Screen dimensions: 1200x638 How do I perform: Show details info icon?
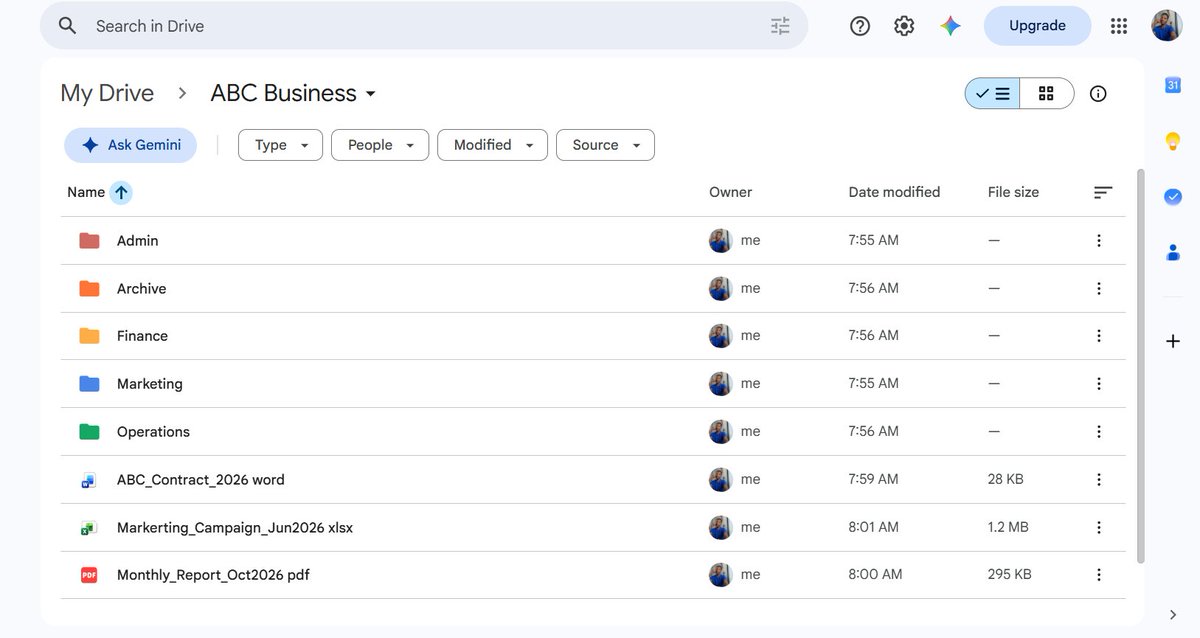click(x=1098, y=93)
